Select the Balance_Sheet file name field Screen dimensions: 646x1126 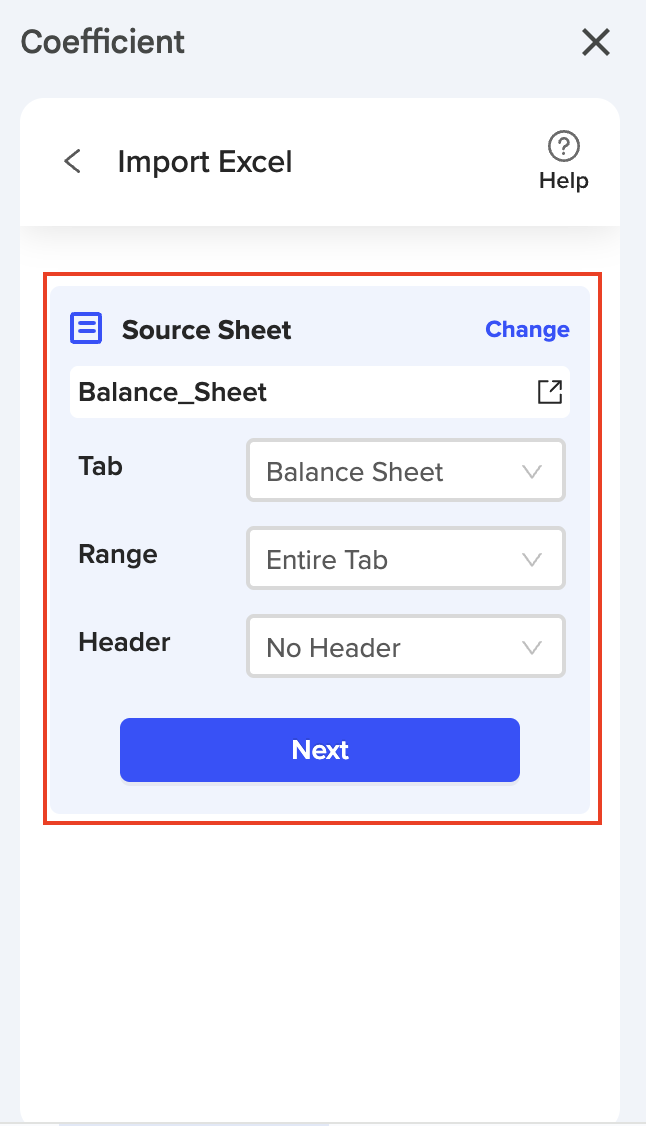click(x=300, y=392)
